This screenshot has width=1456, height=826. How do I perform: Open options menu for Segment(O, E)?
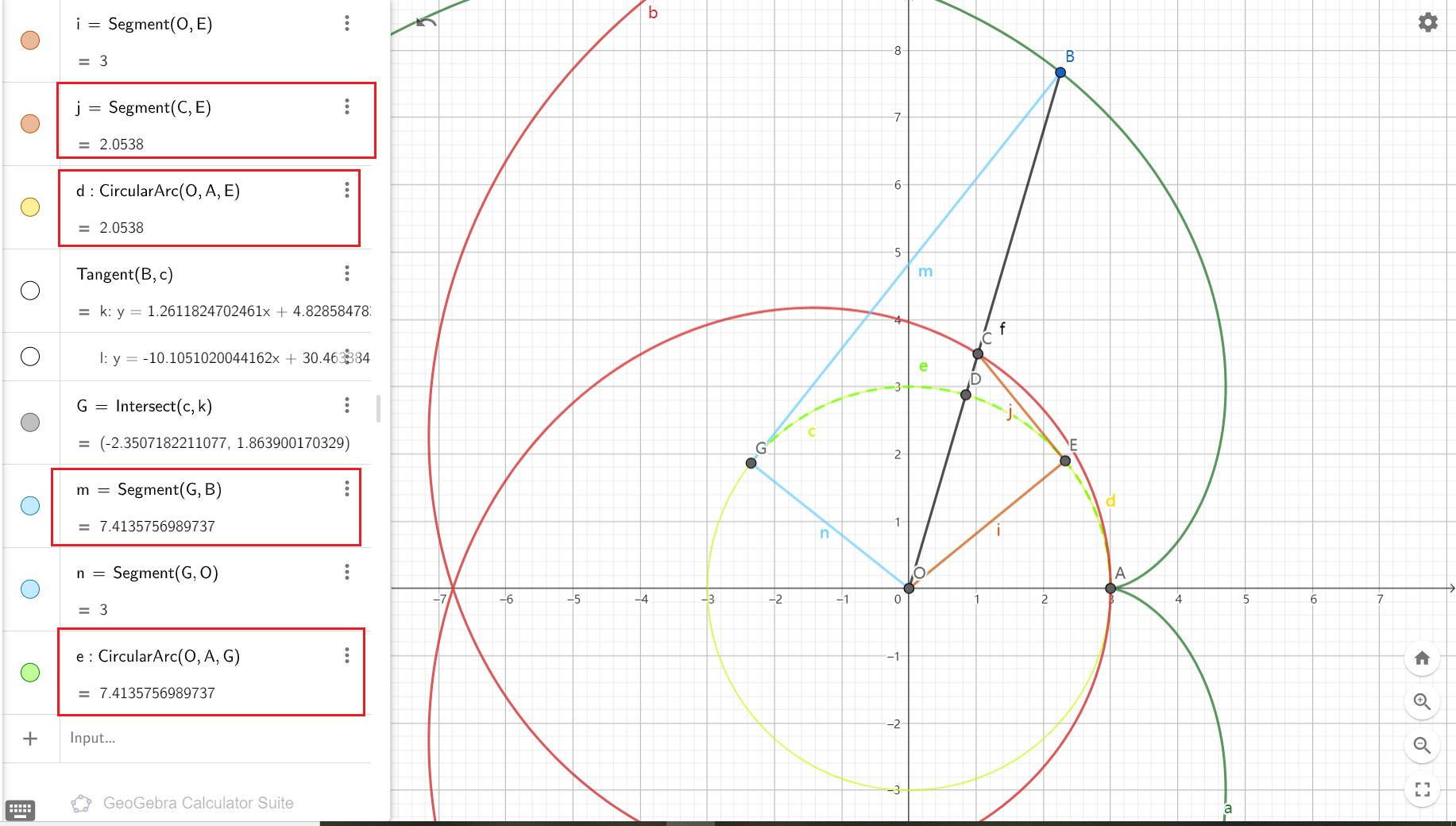click(x=347, y=24)
